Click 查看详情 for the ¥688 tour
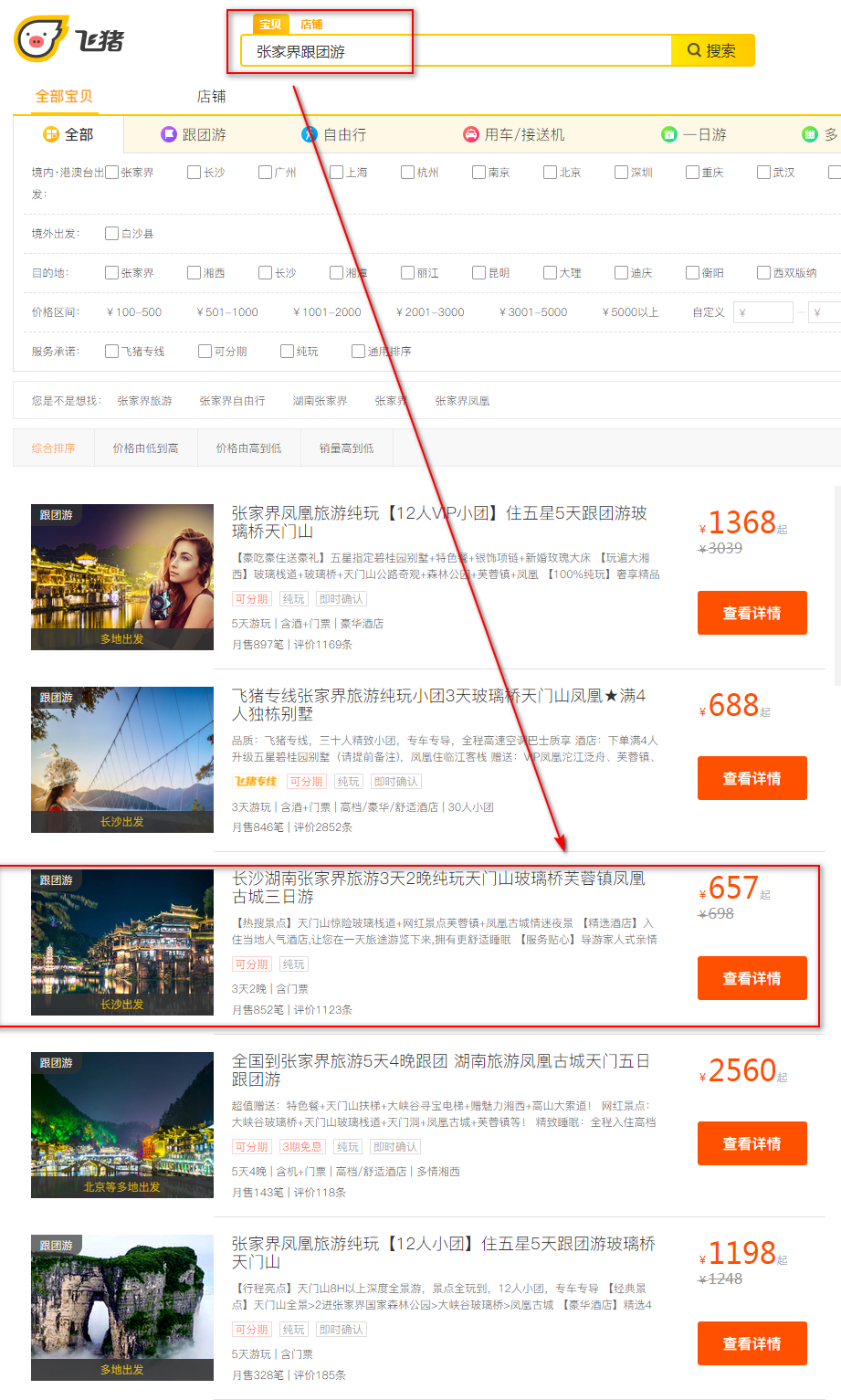Screen dimensions: 841x1400 click(752, 778)
